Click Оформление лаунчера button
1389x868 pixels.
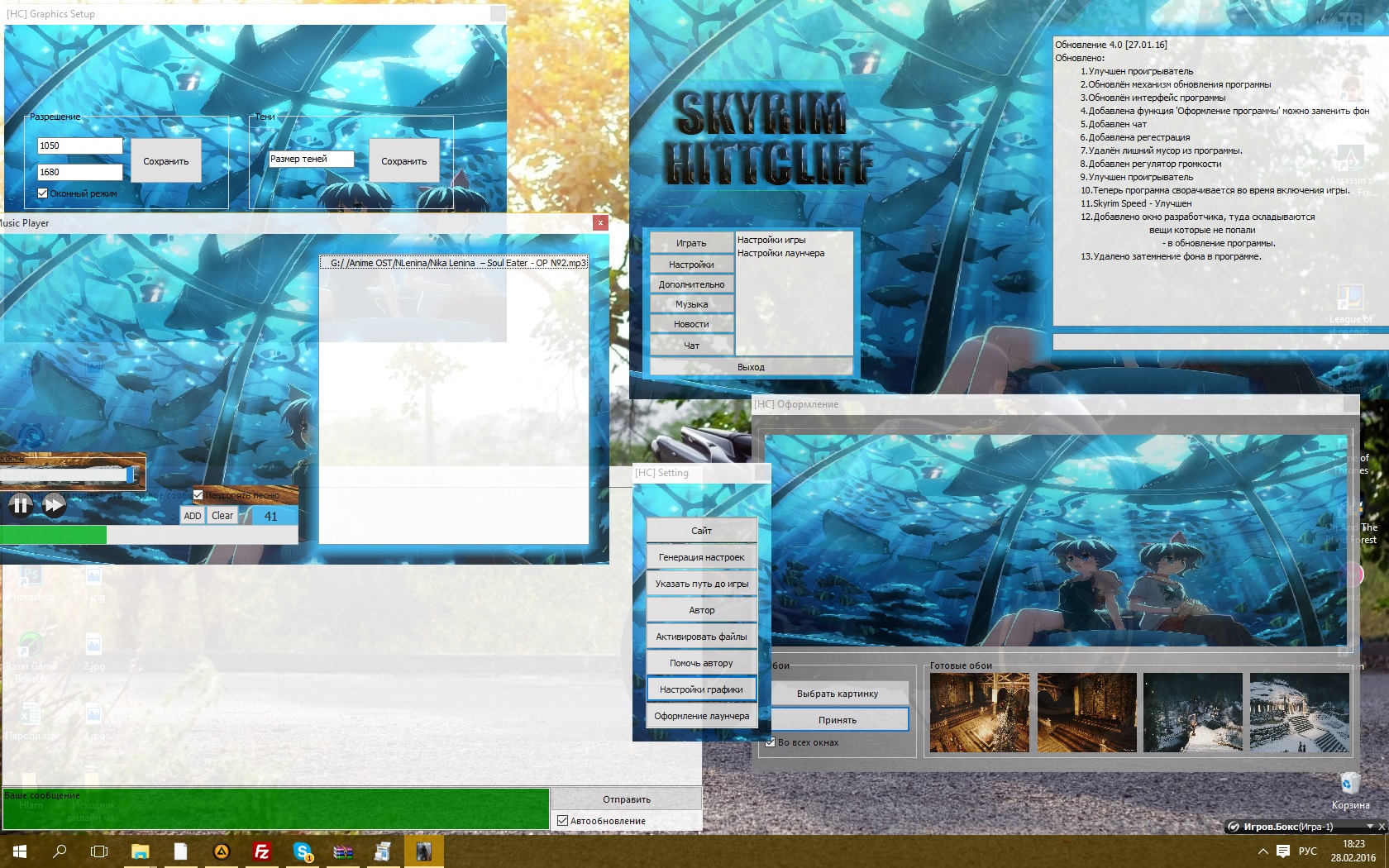pos(701,716)
